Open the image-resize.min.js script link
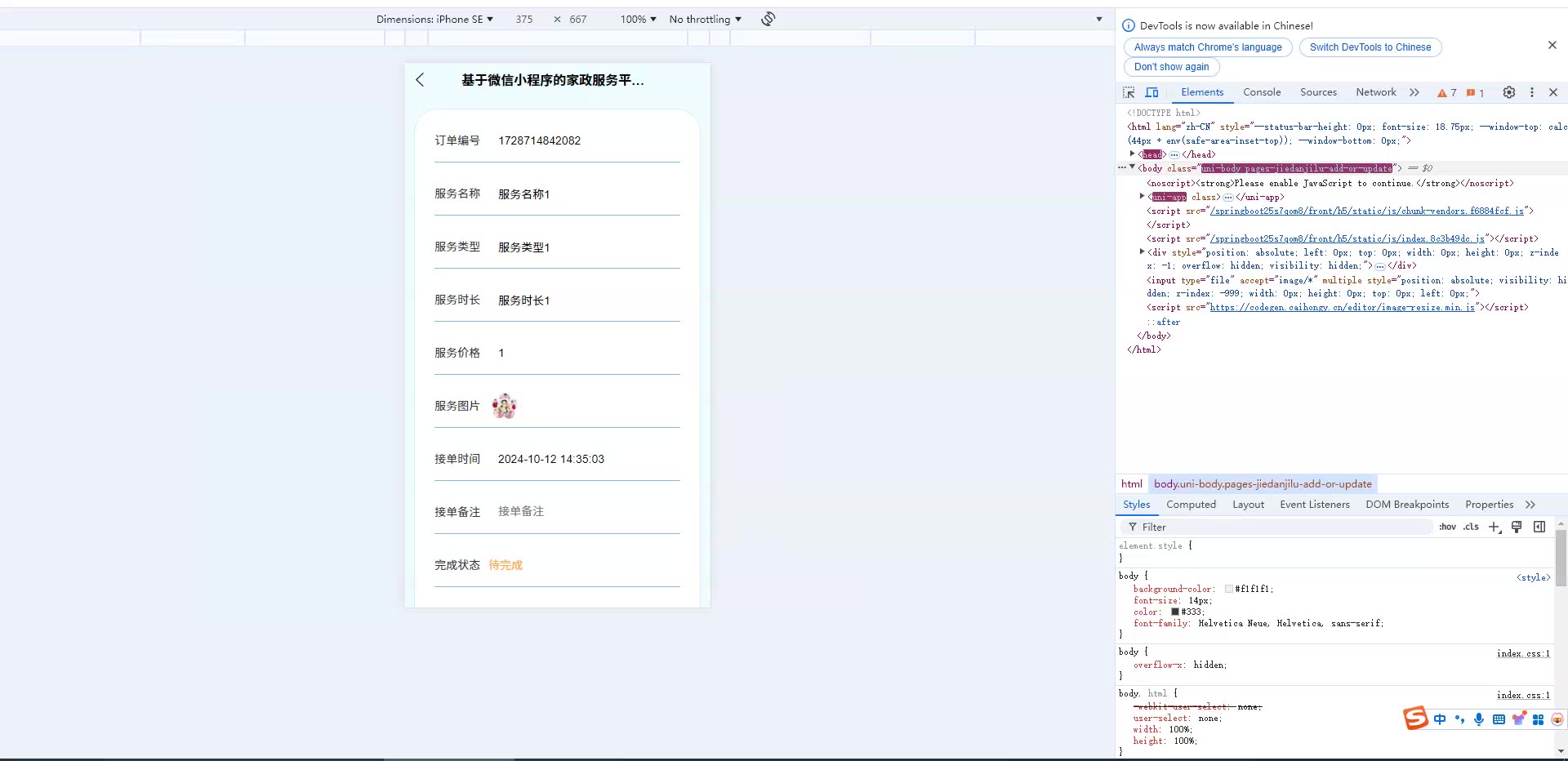Image resolution: width=1568 pixels, height=761 pixels. (1342, 307)
